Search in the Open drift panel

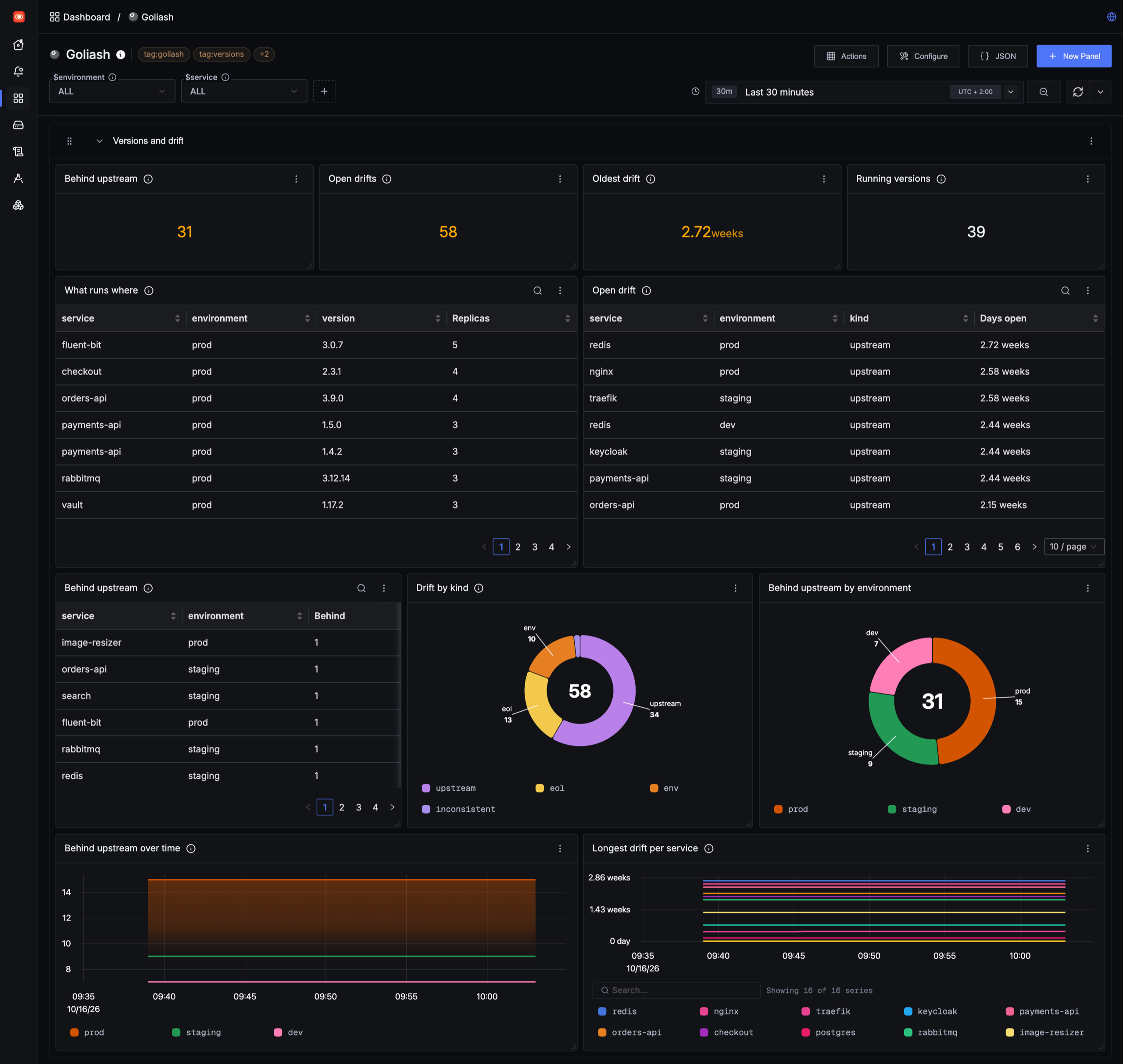coord(1065,290)
